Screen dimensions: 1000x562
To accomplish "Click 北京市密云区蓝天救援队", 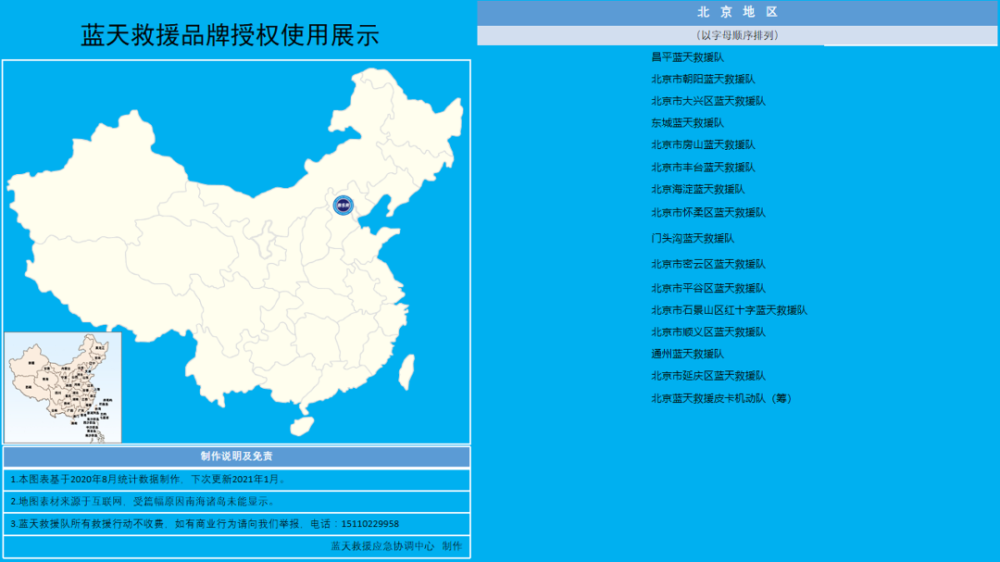I will pyautogui.click(x=708, y=263).
